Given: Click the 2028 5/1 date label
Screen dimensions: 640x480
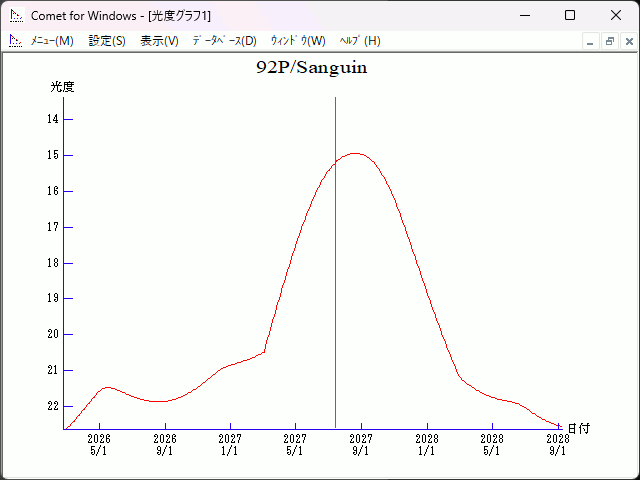Looking at the screenshot, I should point(492,445).
